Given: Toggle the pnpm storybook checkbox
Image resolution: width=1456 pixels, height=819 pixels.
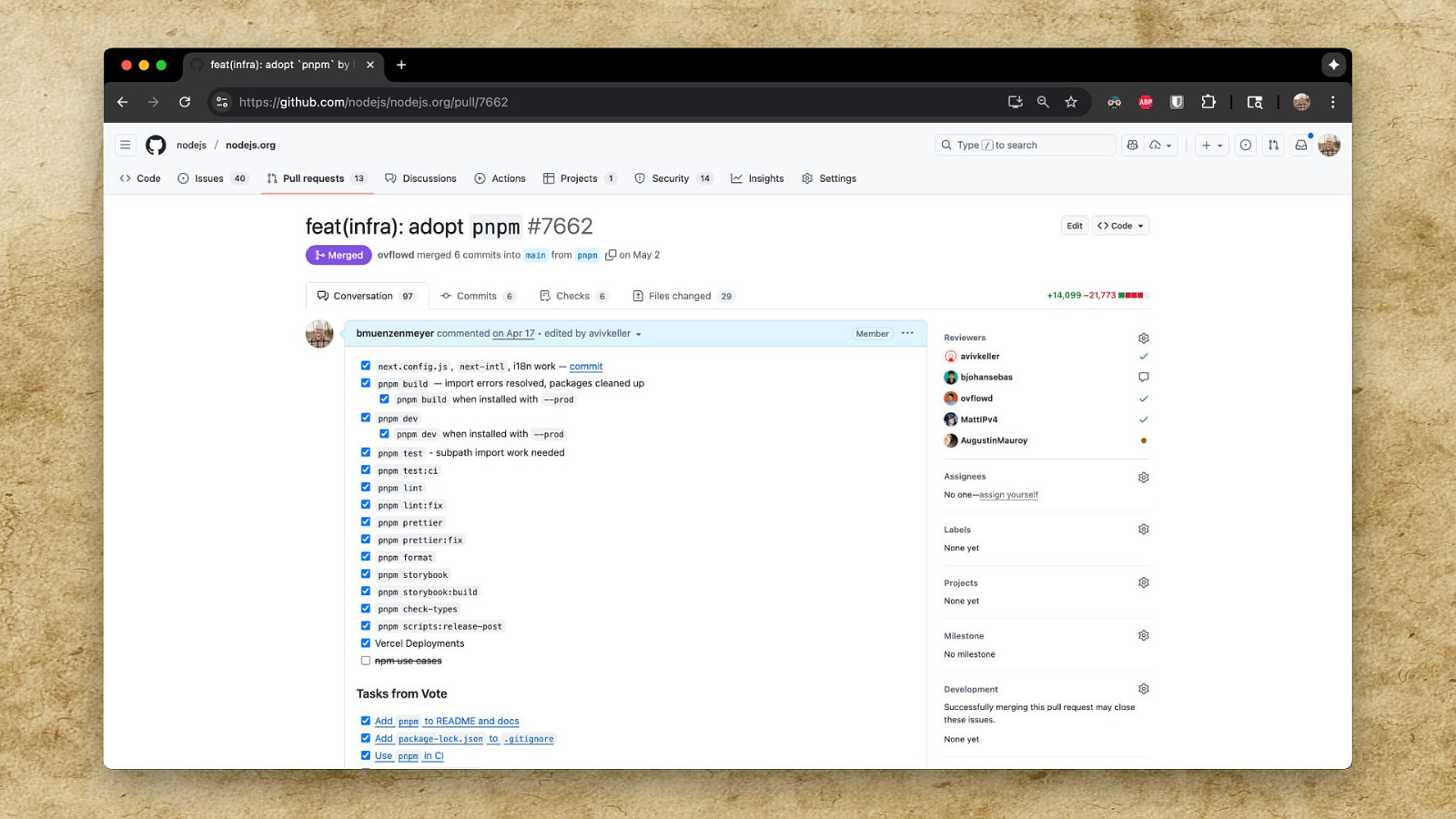Looking at the screenshot, I should 366,574.
